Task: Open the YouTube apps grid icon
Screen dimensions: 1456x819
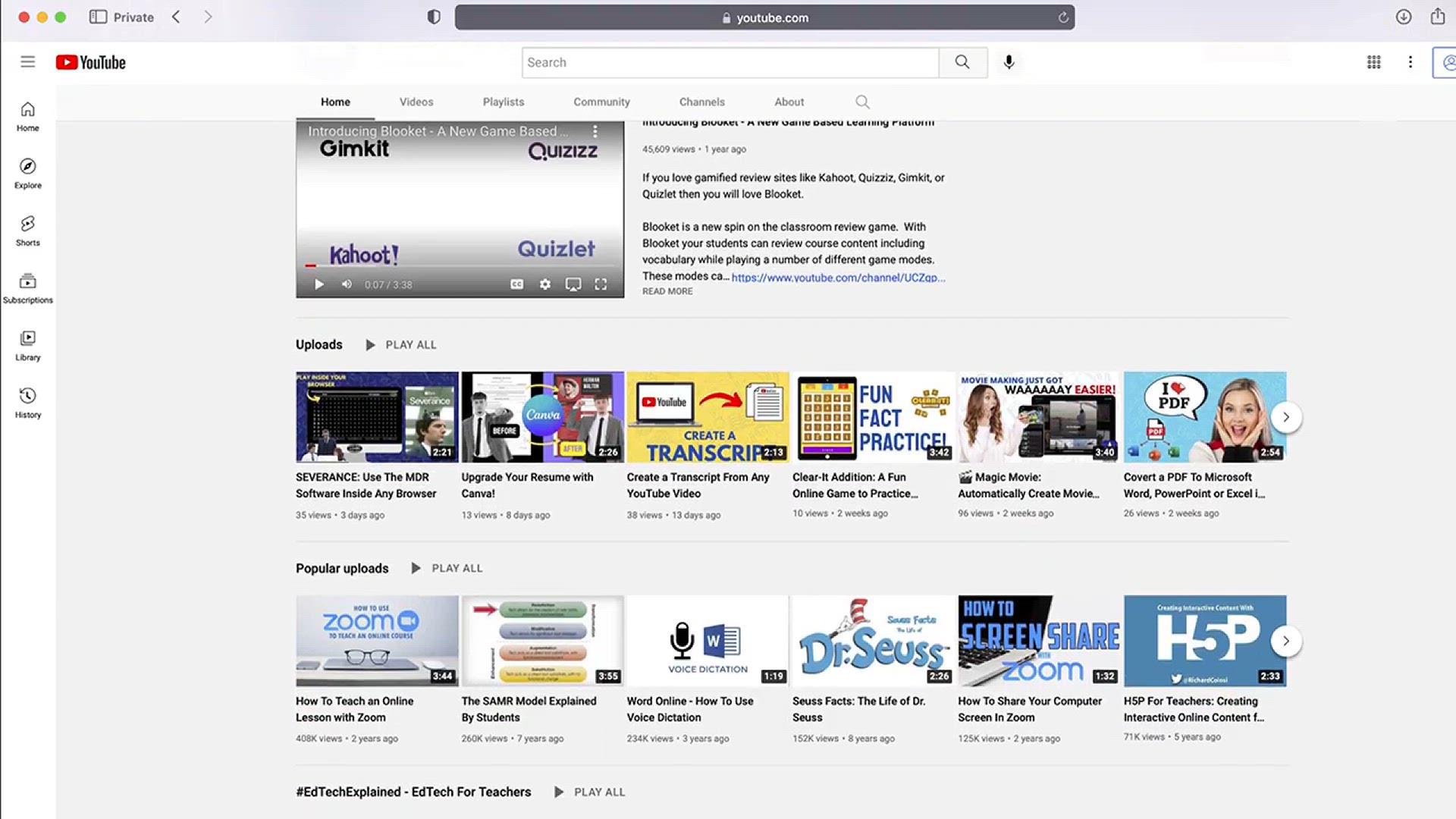Action: tap(1373, 62)
